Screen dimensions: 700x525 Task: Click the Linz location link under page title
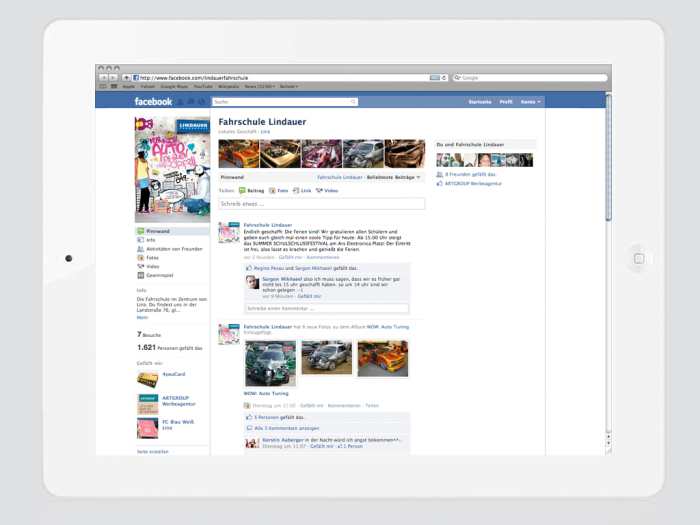[x=265, y=132]
